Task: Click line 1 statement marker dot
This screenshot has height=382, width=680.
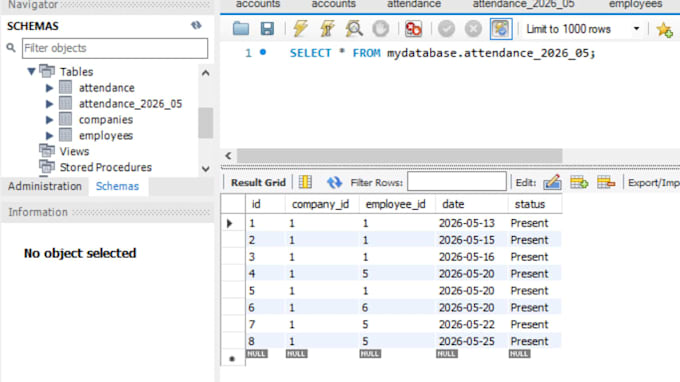Action: coord(263,52)
